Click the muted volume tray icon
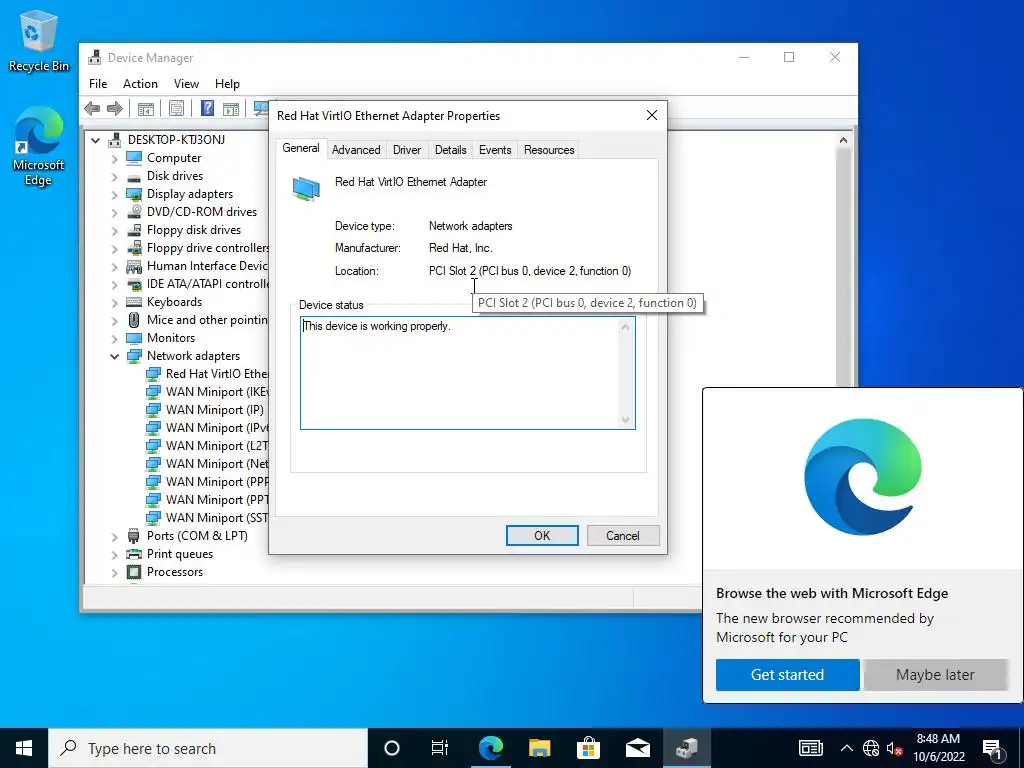 pyautogui.click(x=894, y=748)
